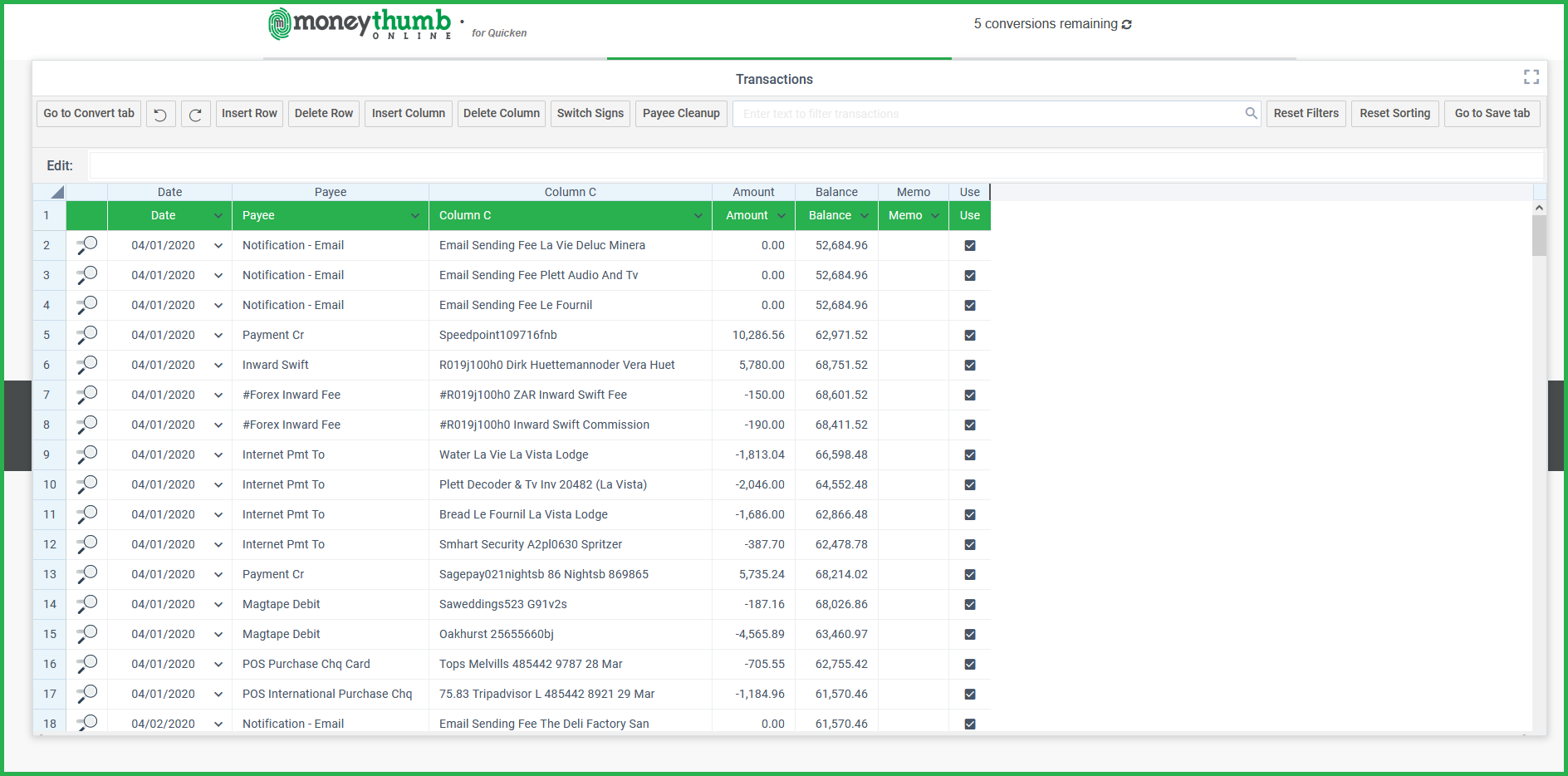Screen dimensions: 1568x776
Task: Click the undo icon in the toolbar
Action: [160, 113]
